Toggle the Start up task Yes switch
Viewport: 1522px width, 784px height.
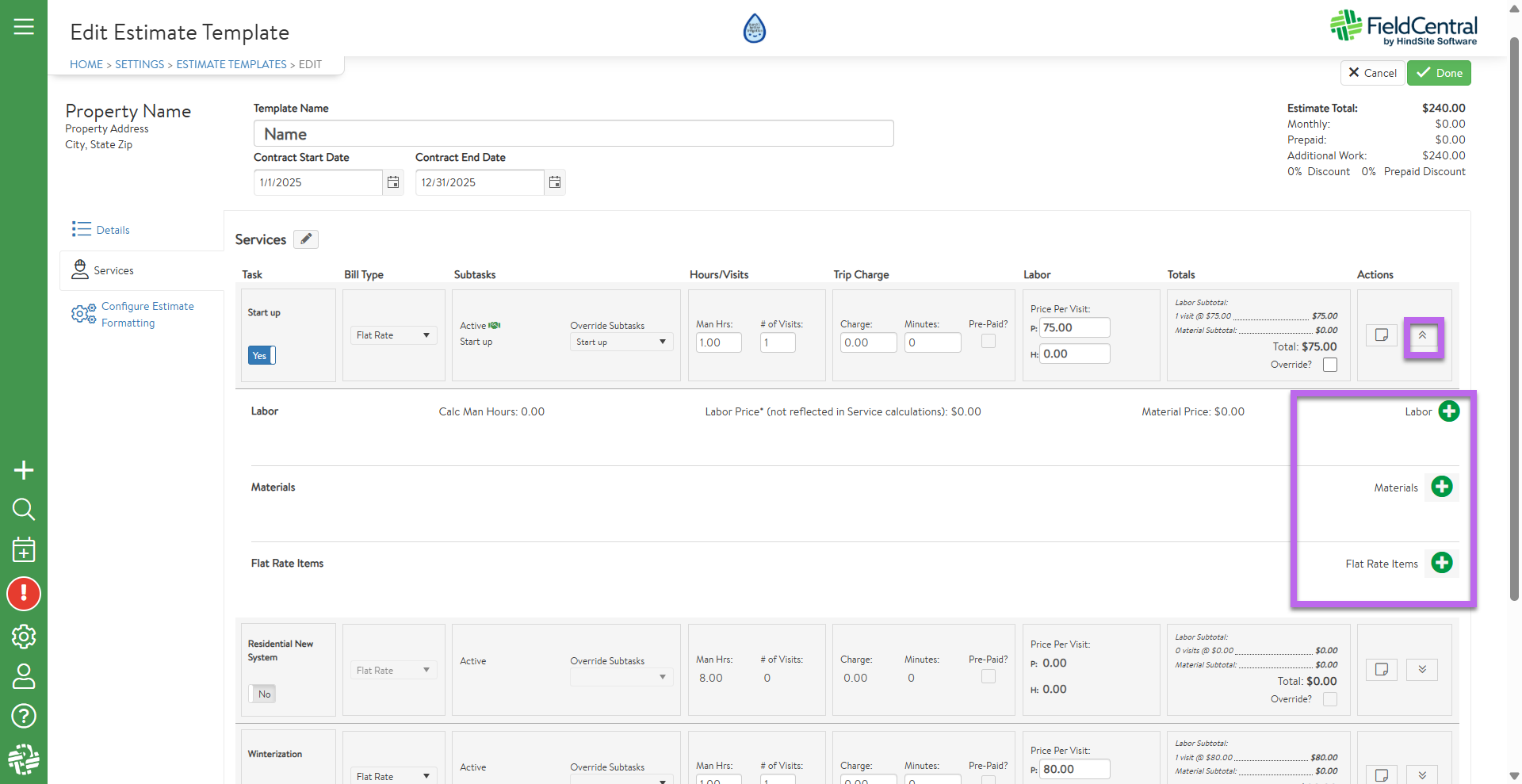pos(262,355)
